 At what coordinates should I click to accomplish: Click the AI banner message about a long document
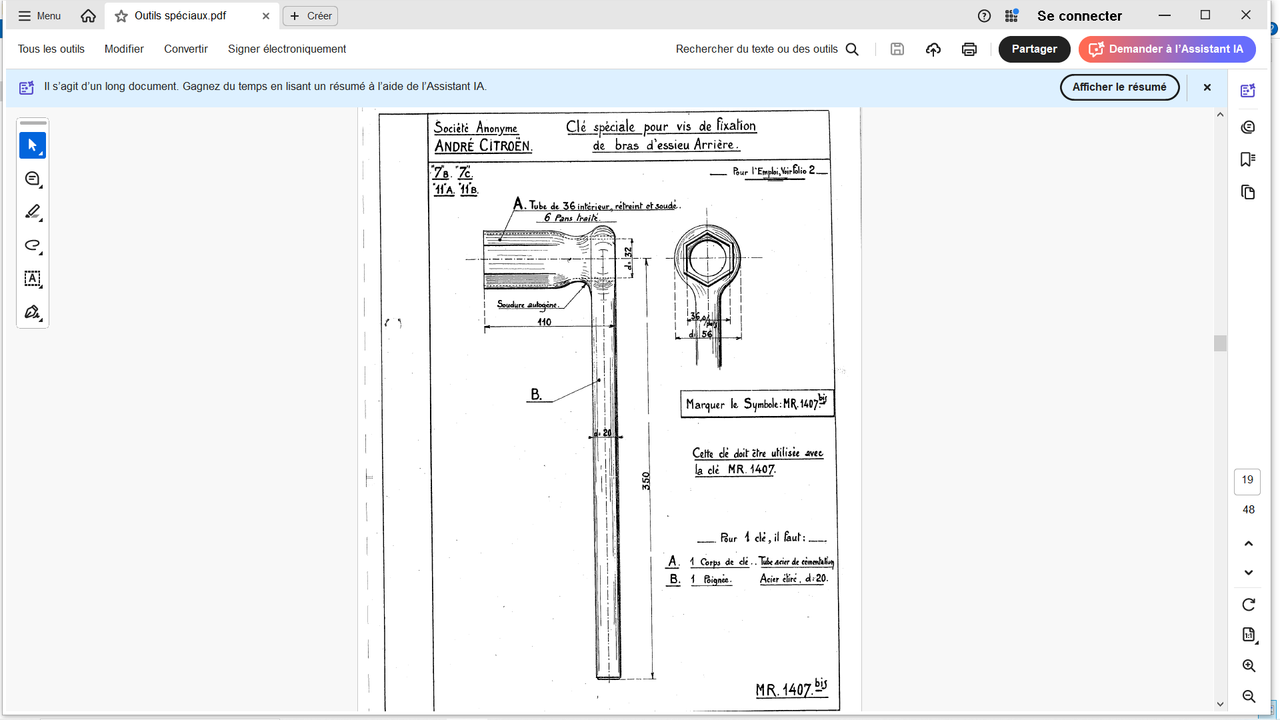(265, 87)
